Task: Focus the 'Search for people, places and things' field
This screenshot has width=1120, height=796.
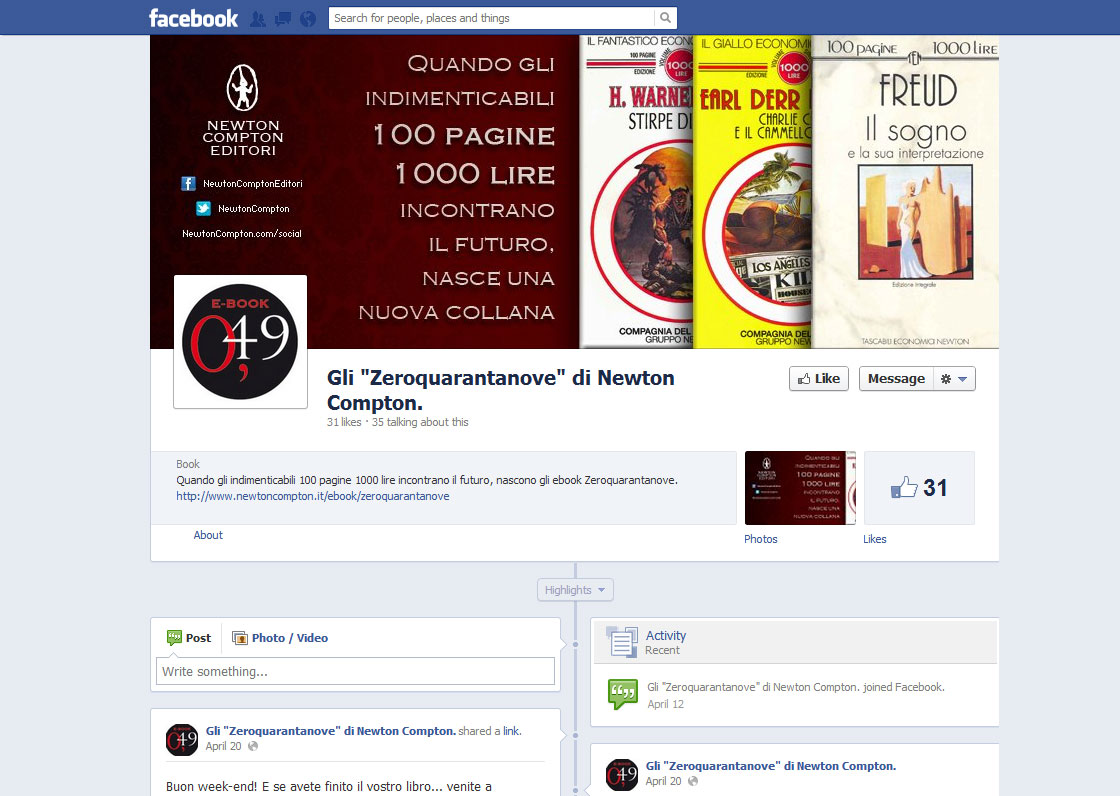Action: pos(491,18)
